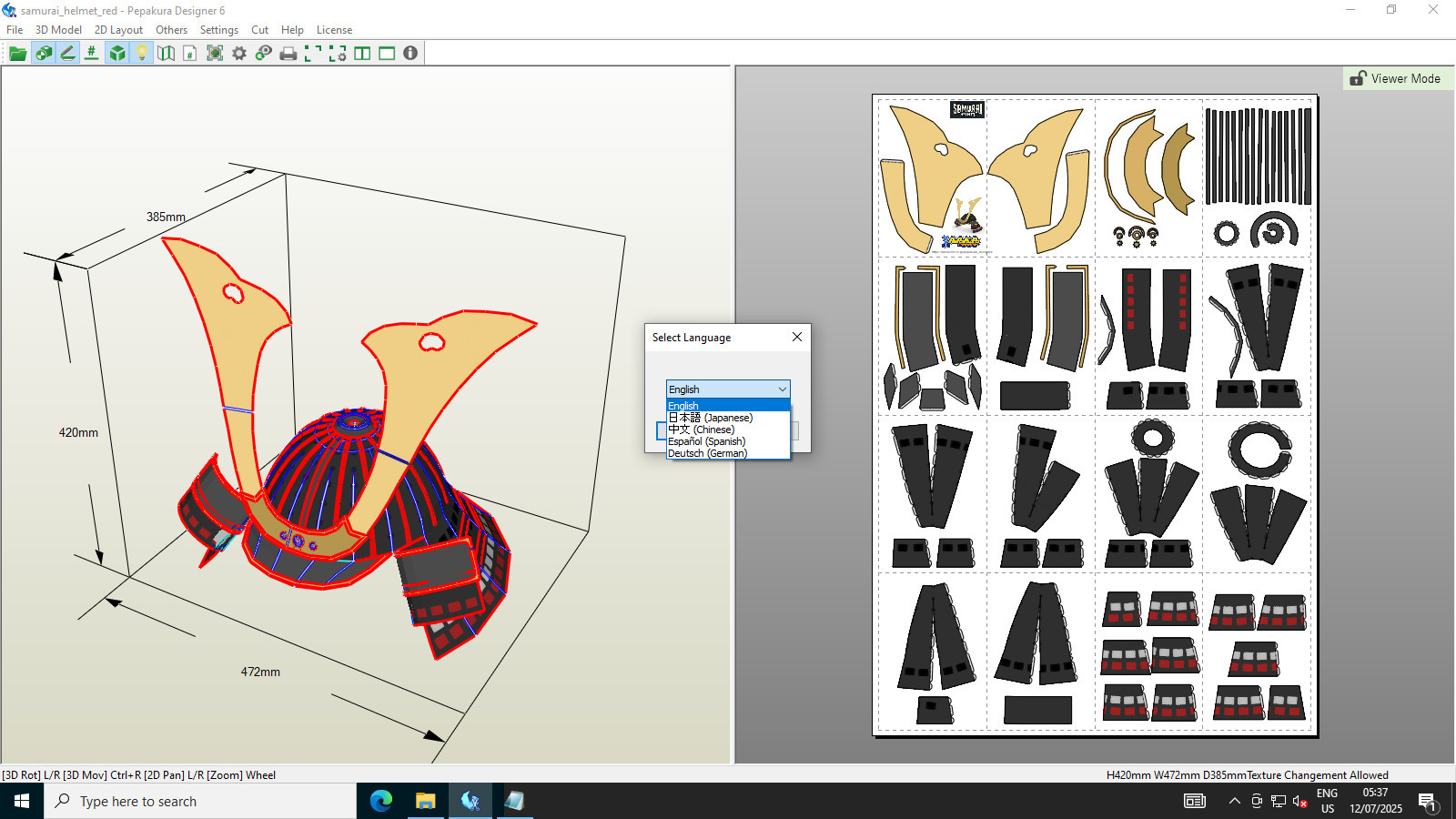Open settings with the gear icon
The width and height of the screenshot is (1456, 819).
[x=239, y=54]
